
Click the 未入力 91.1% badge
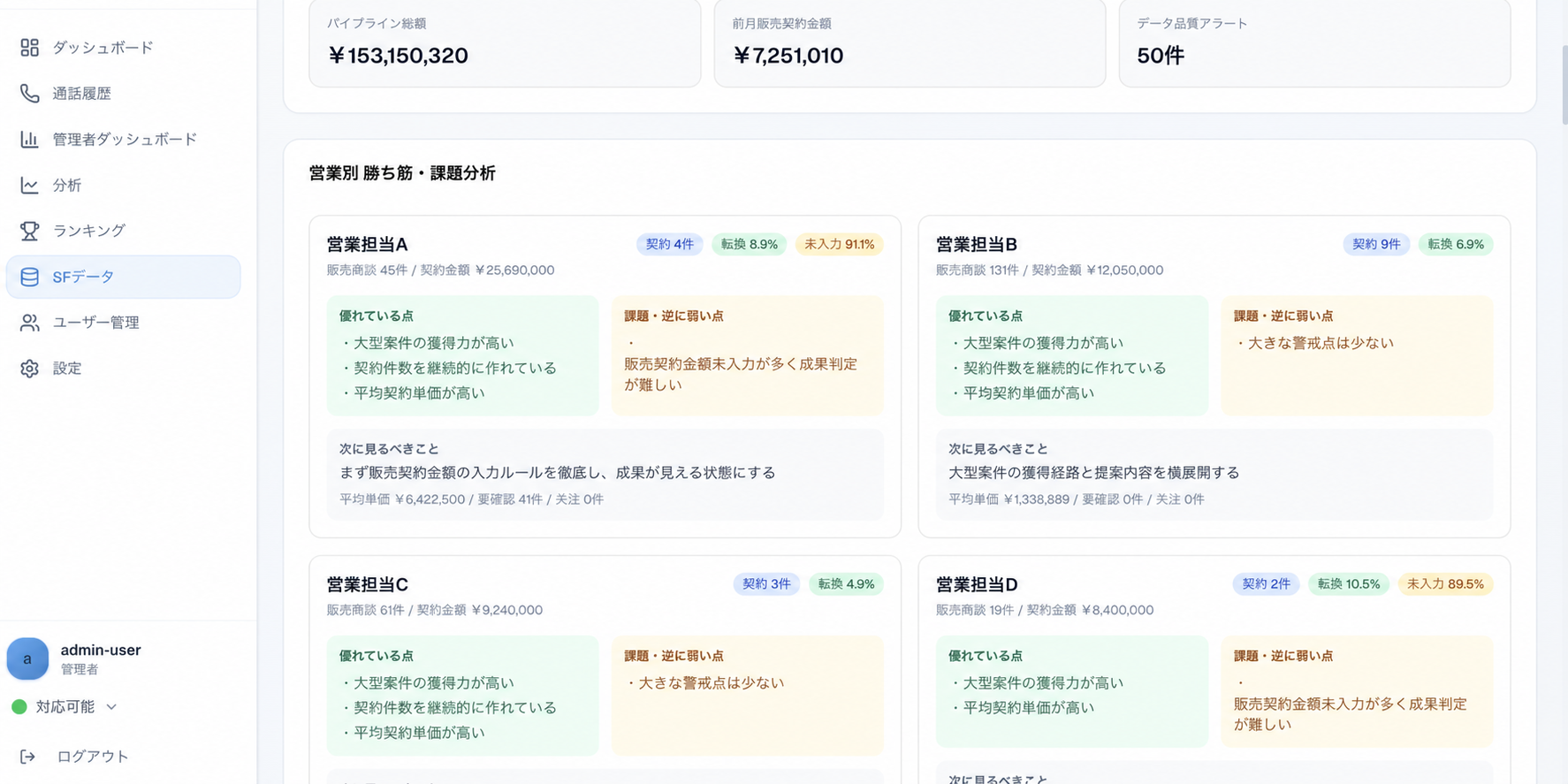coord(839,244)
